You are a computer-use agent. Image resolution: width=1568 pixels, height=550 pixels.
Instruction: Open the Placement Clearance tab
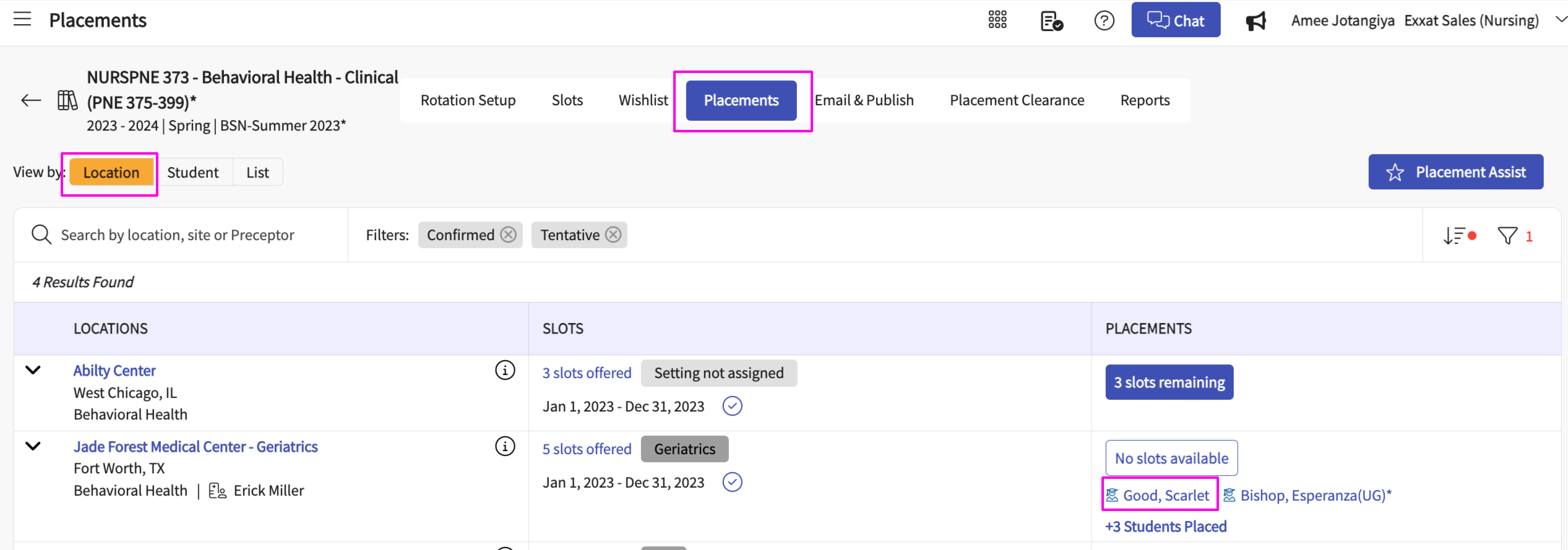click(x=1017, y=100)
